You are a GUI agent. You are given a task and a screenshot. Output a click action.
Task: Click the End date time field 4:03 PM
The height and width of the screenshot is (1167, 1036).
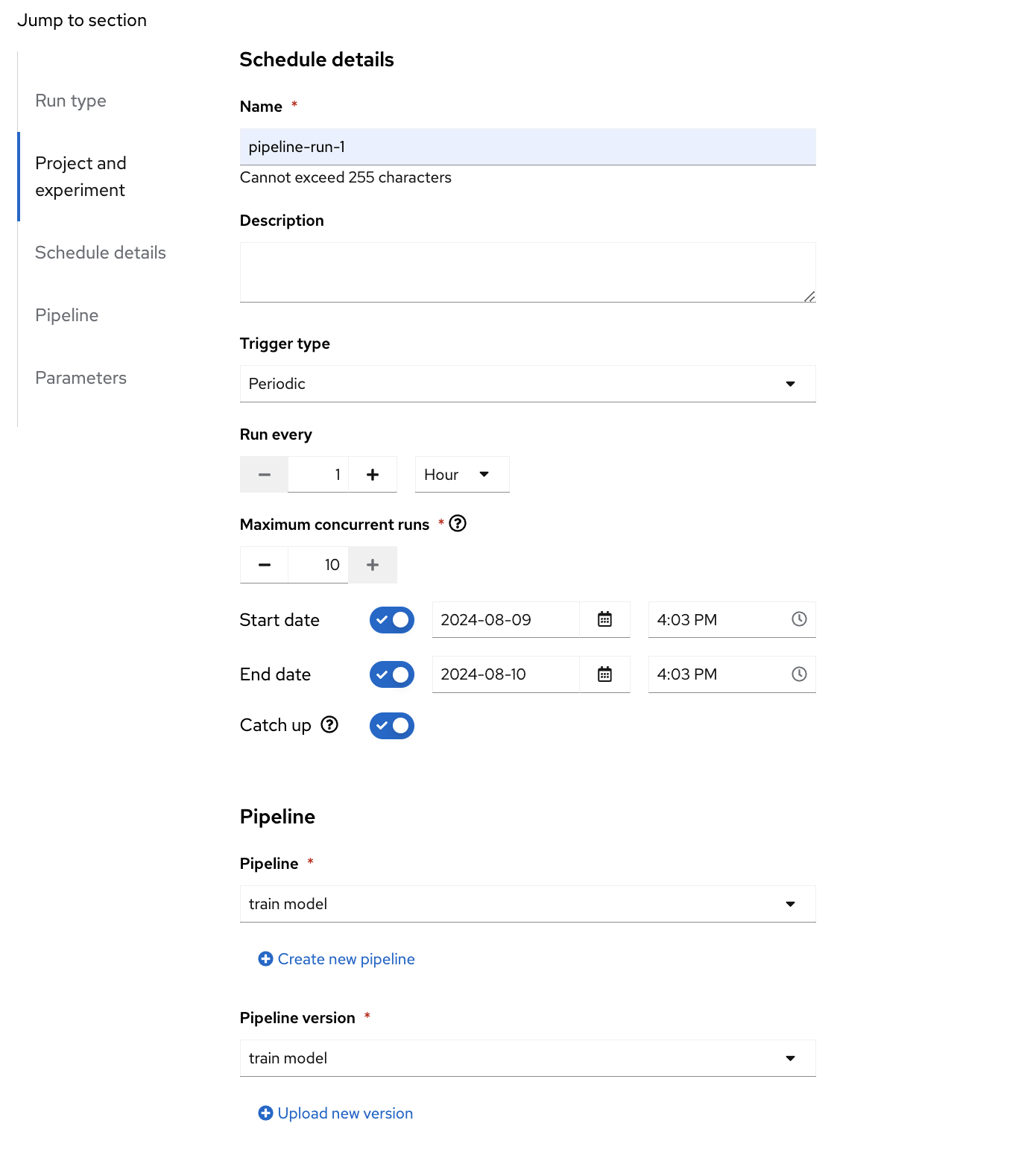coord(732,674)
